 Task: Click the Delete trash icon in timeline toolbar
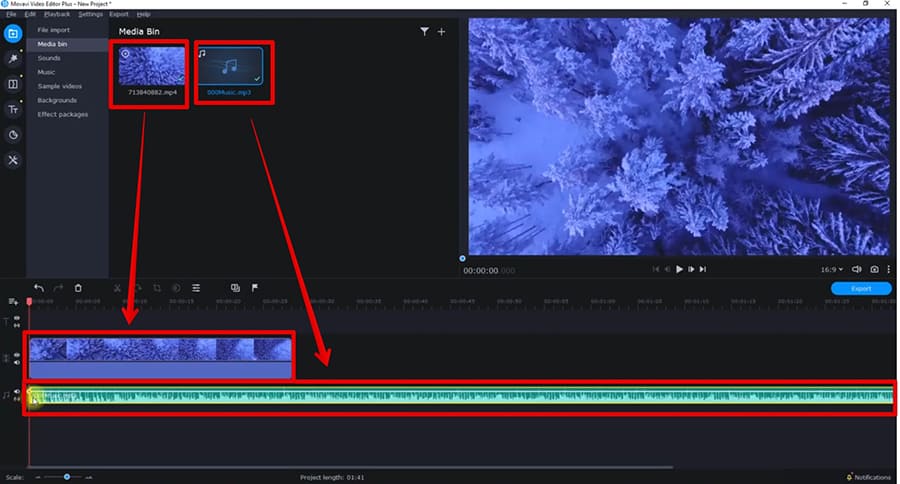pos(78,288)
